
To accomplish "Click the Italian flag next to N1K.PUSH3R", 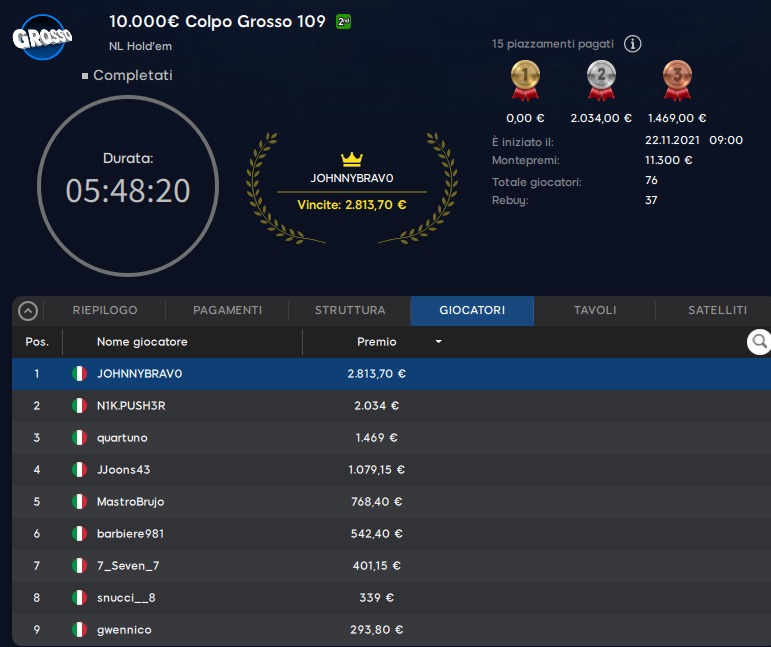I will coord(79,406).
